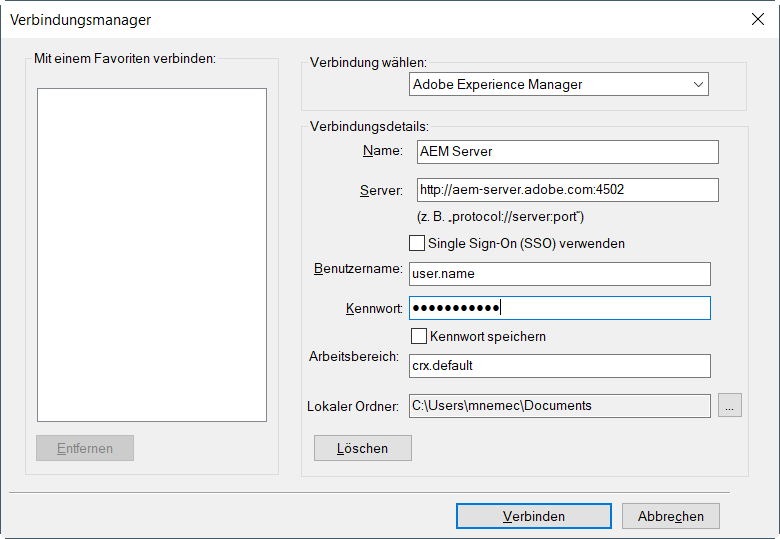
Task: Click the Benutzername label
Action: point(358,269)
